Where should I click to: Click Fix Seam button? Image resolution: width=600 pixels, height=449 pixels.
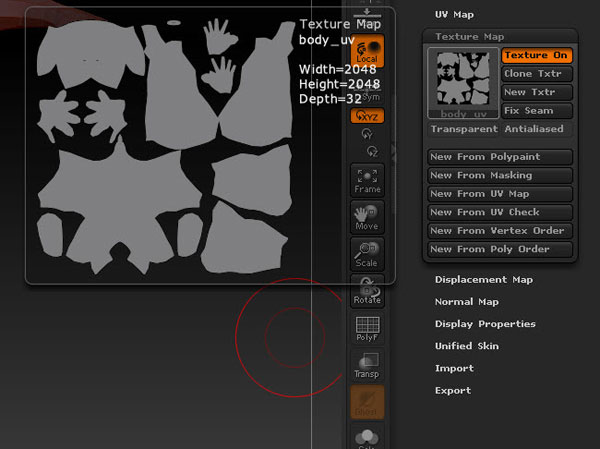click(x=536, y=111)
